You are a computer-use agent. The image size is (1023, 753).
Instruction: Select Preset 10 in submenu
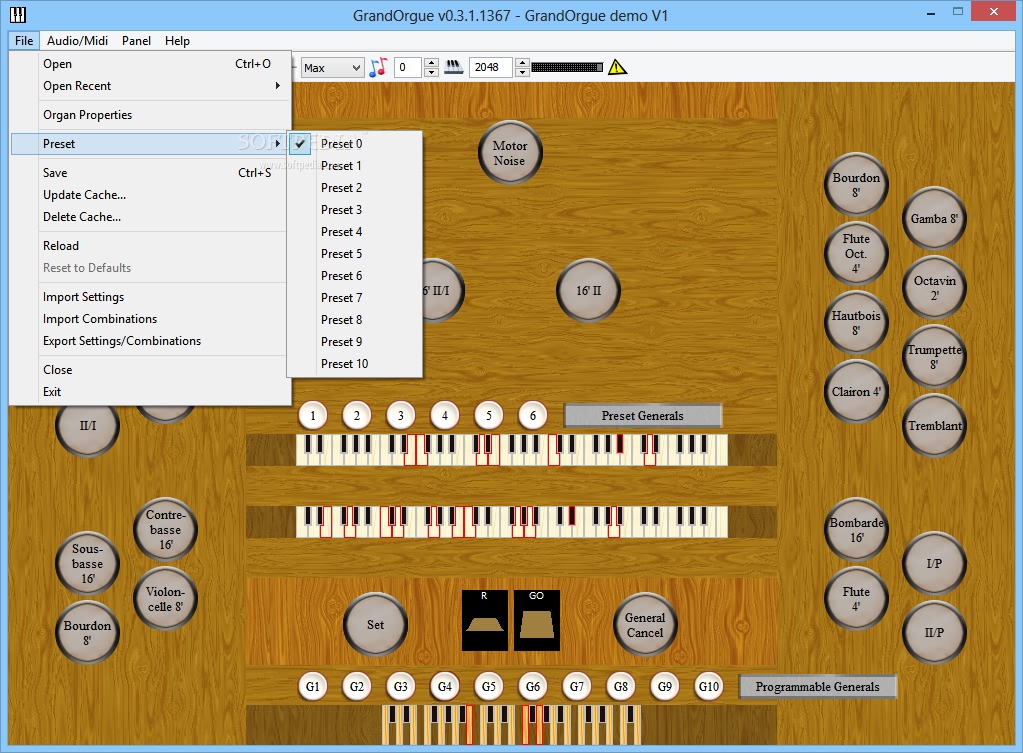pos(355,364)
